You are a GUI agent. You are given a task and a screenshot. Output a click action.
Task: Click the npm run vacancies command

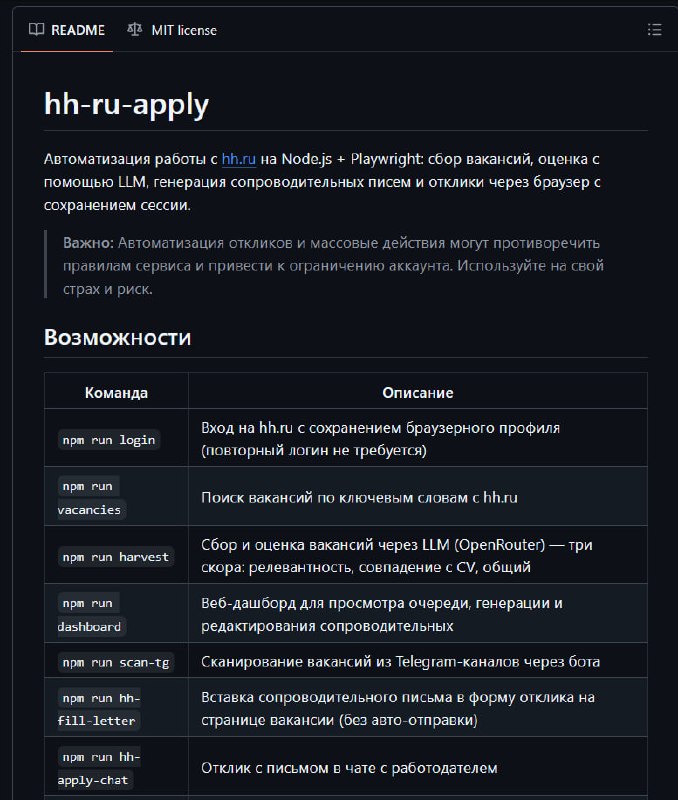click(x=91, y=497)
